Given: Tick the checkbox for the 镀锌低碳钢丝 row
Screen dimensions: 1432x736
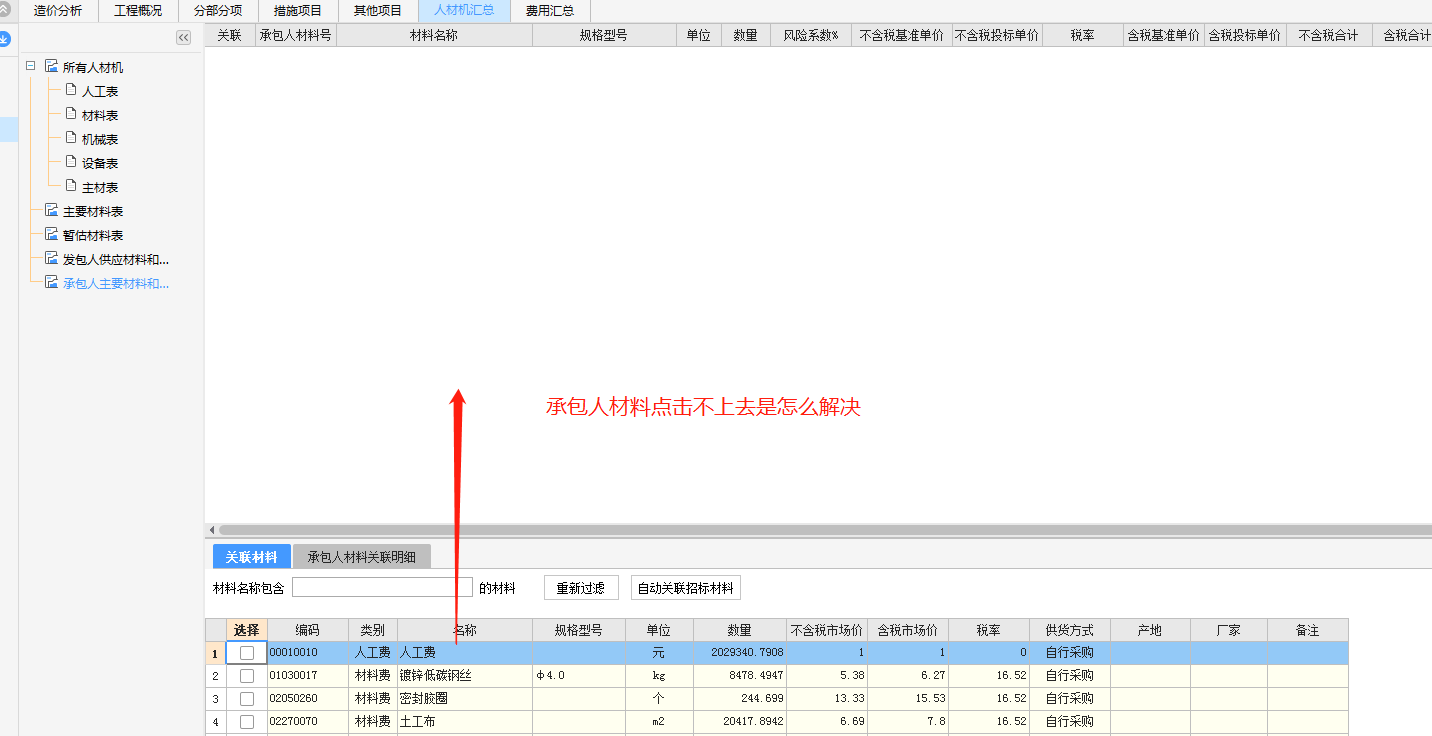Looking at the screenshot, I should (x=247, y=676).
